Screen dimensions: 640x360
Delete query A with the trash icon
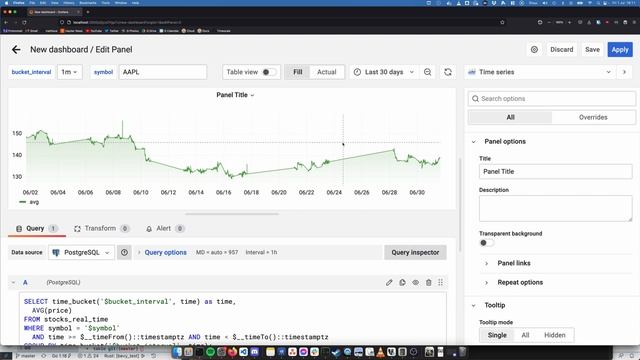429,282
